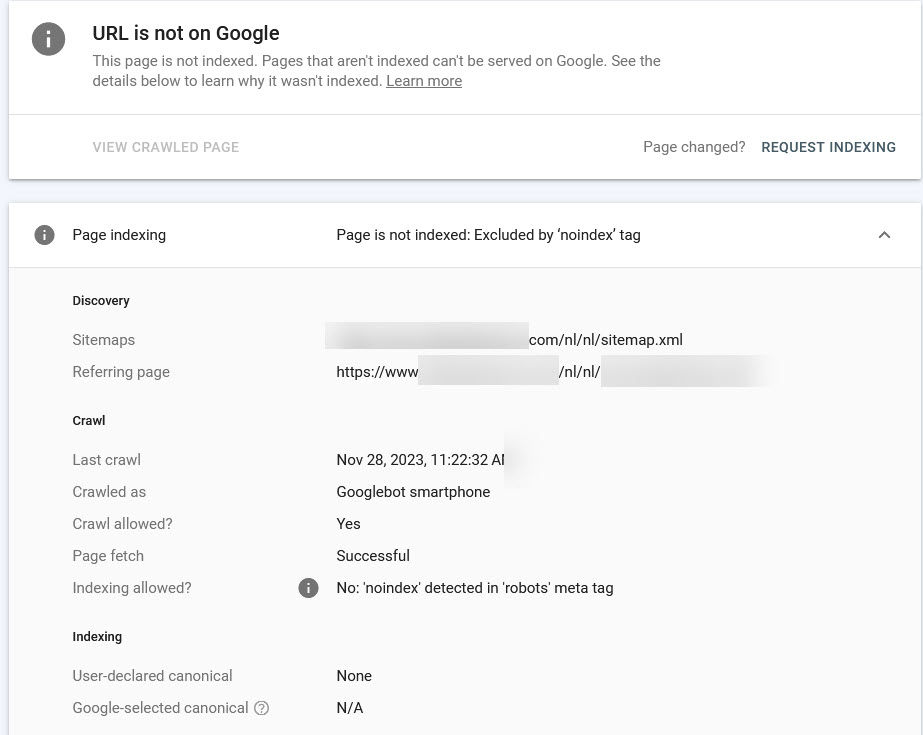
Task: Open help icon for Google-selected canonical
Action: pyautogui.click(x=261, y=708)
